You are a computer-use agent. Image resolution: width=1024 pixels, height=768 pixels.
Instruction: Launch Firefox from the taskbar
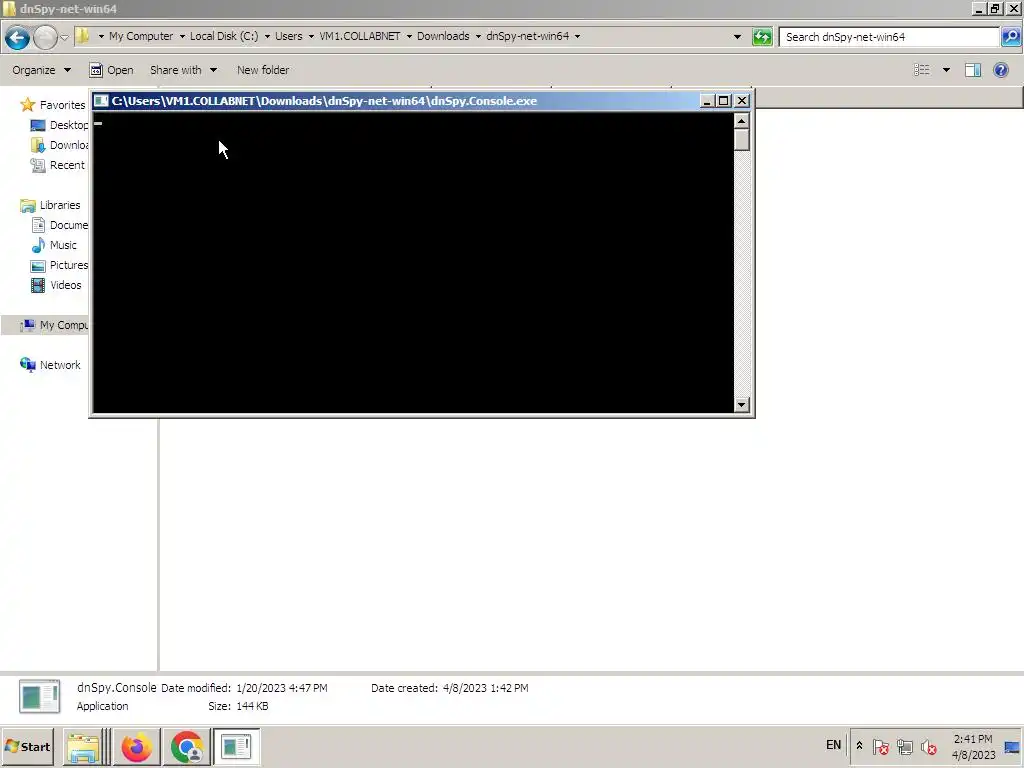136,747
